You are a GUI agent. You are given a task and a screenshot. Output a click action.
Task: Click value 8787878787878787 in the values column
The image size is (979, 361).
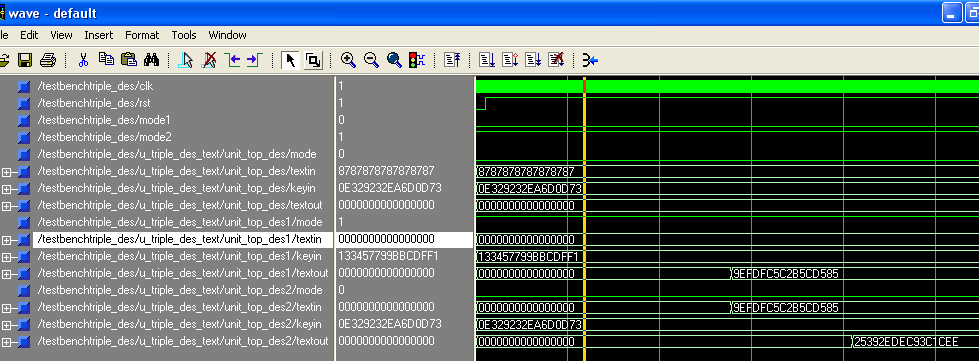click(386, 171)
